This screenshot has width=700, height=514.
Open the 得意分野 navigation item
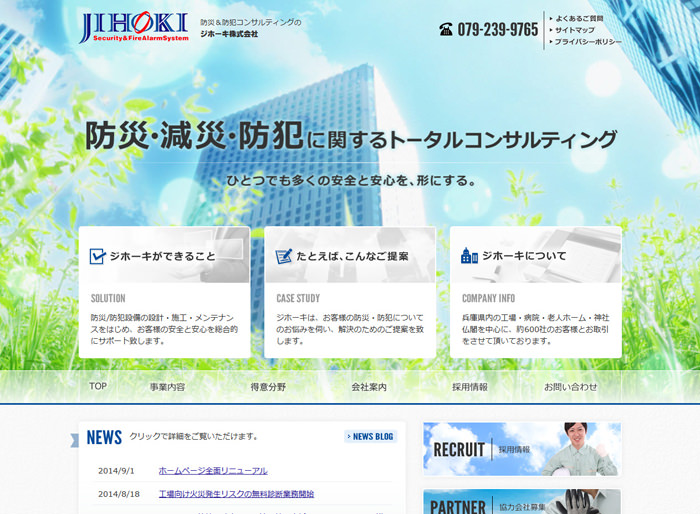pos(268,387)
